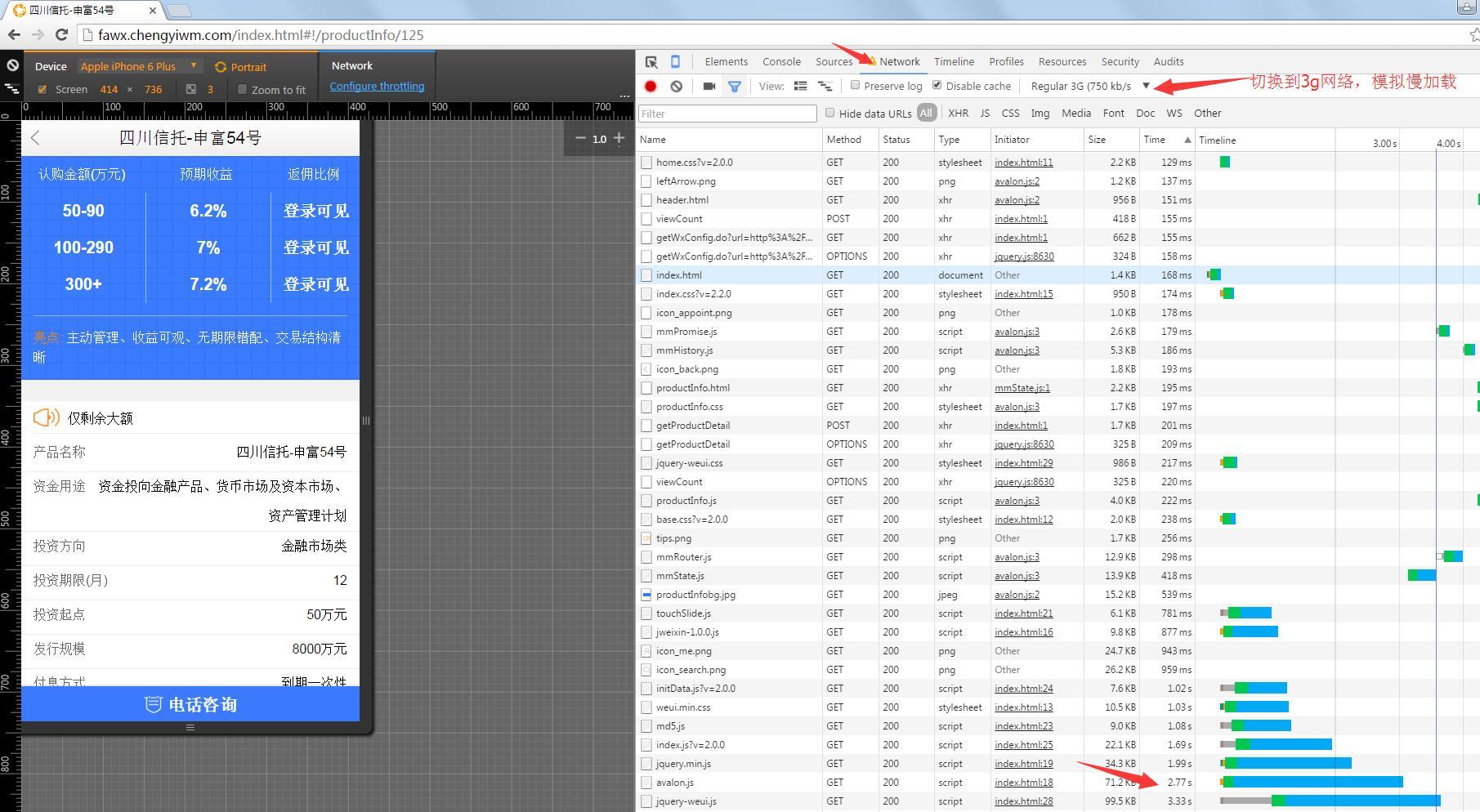The height and width of the screenshot is (812, 1480).
Task: Click the screen height field 736
Action: coord(153,90)
